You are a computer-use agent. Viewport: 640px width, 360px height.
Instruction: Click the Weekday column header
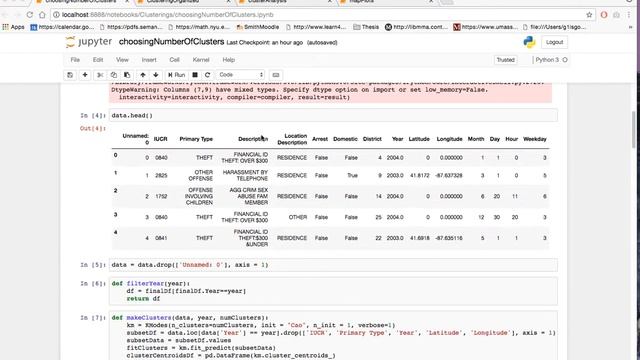coord(535,139)
